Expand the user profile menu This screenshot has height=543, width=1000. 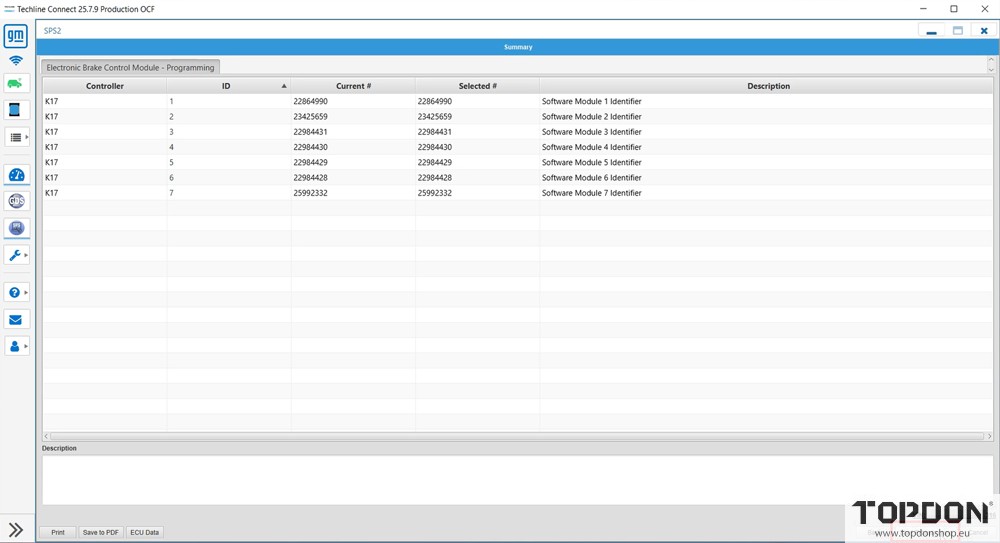click(x=16, y=346)
